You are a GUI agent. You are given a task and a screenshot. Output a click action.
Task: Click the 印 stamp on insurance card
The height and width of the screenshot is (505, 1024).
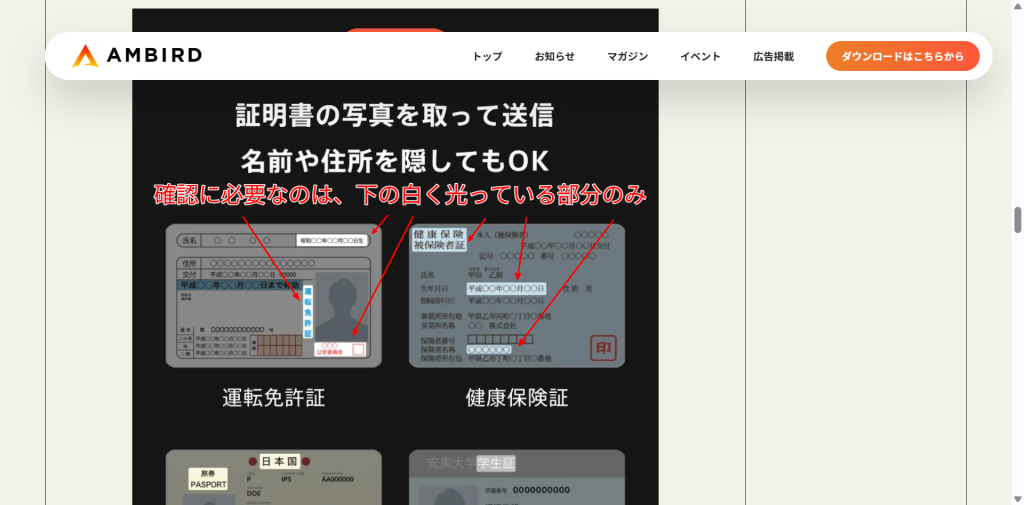[x=603, y=348]
